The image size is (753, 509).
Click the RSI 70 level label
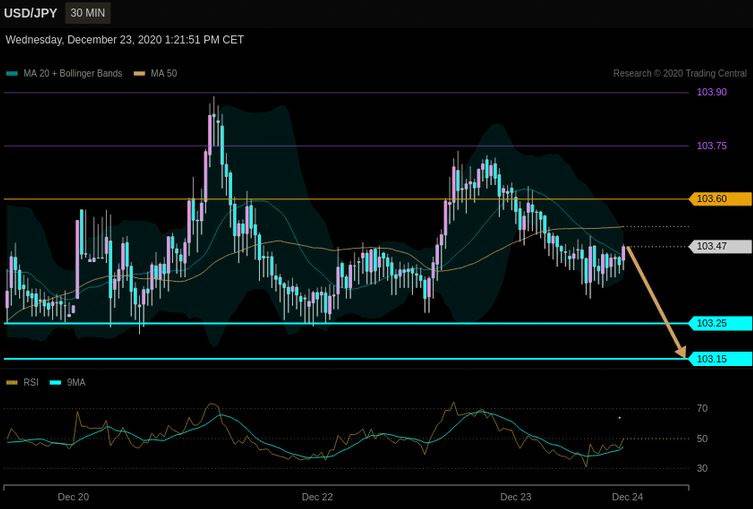tap(702, 409)
